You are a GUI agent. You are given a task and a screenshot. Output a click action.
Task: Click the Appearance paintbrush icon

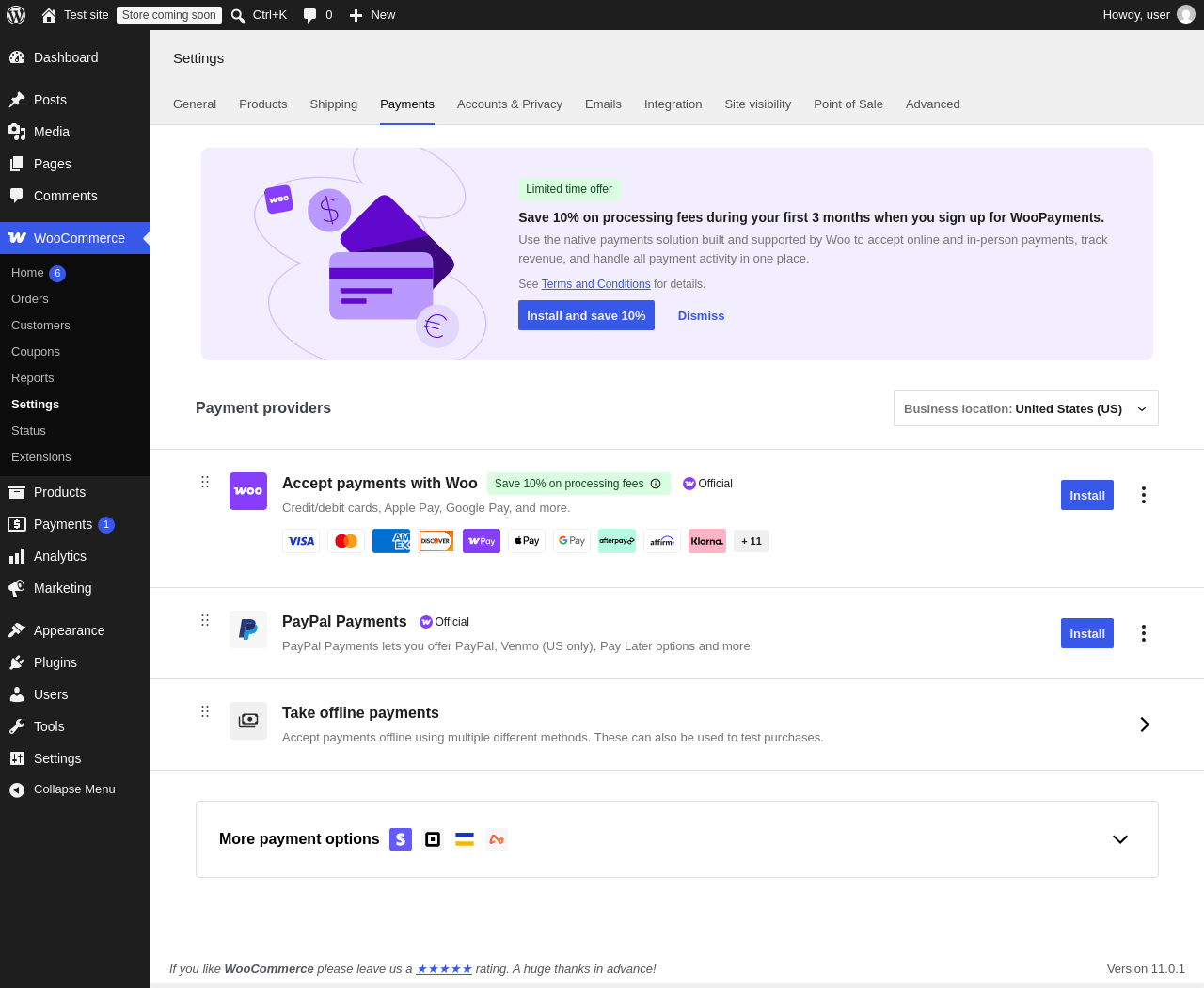click(x=17, y=630)
